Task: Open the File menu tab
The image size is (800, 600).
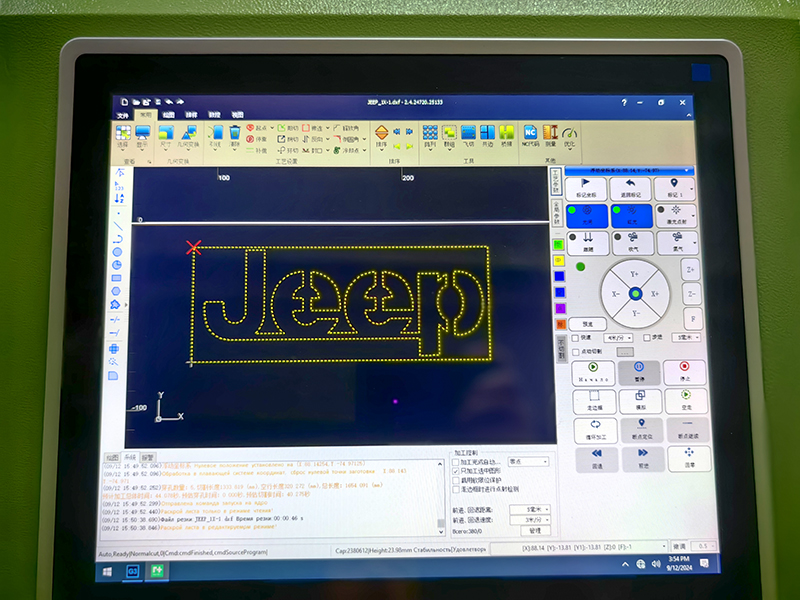Action: [124, 115]
